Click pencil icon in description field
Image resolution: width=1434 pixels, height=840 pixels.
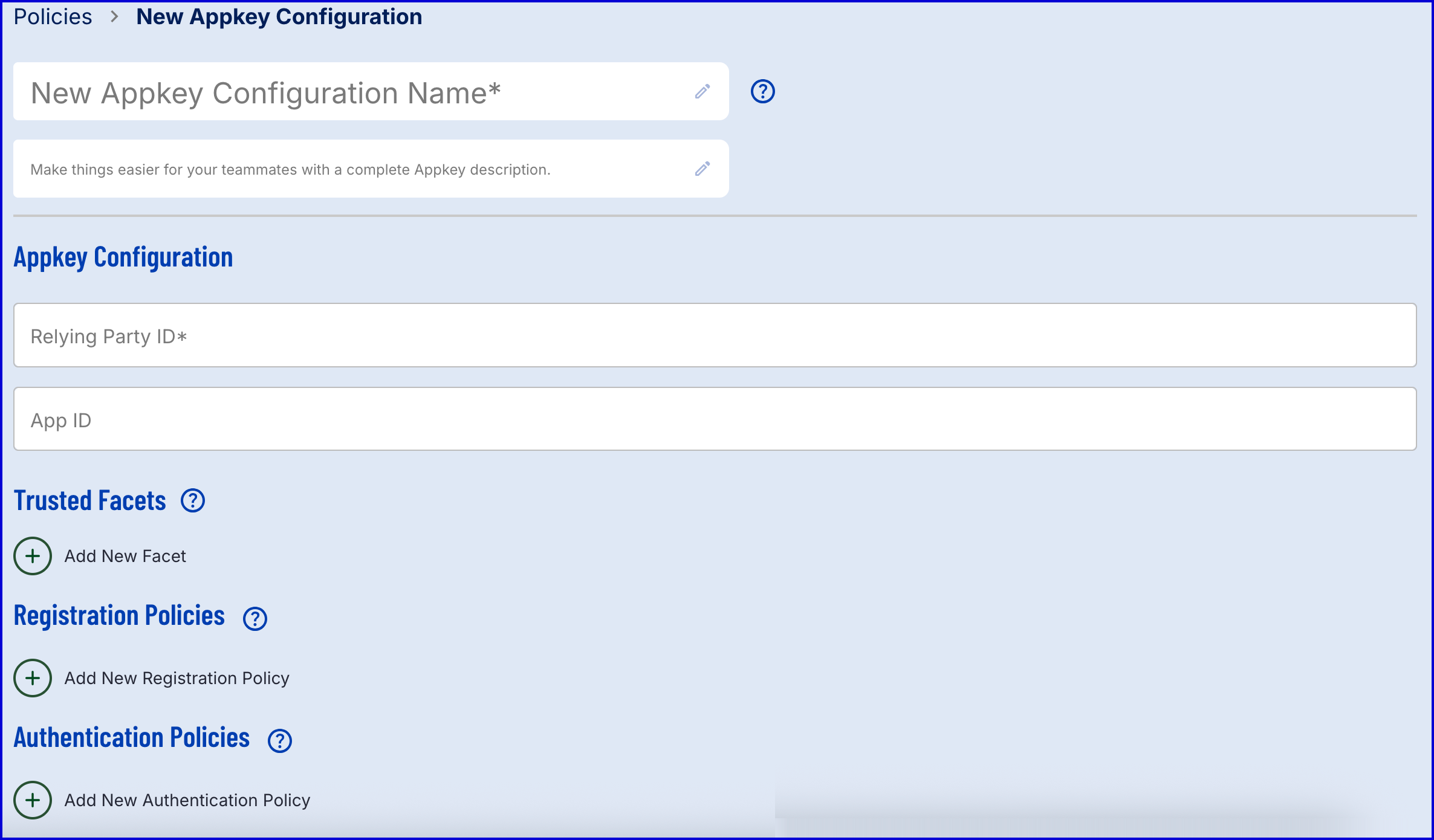click(702, 169)
